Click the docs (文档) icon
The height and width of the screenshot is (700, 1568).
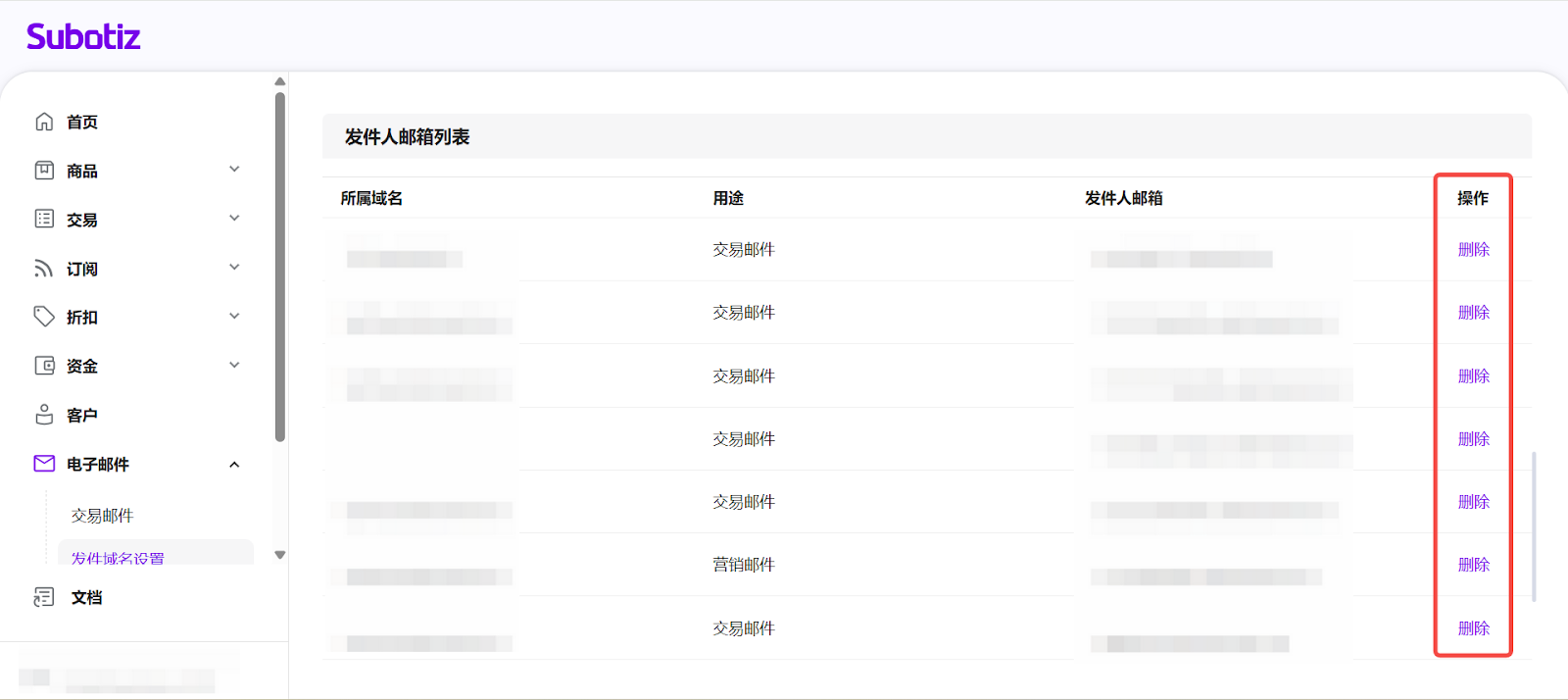44,597
